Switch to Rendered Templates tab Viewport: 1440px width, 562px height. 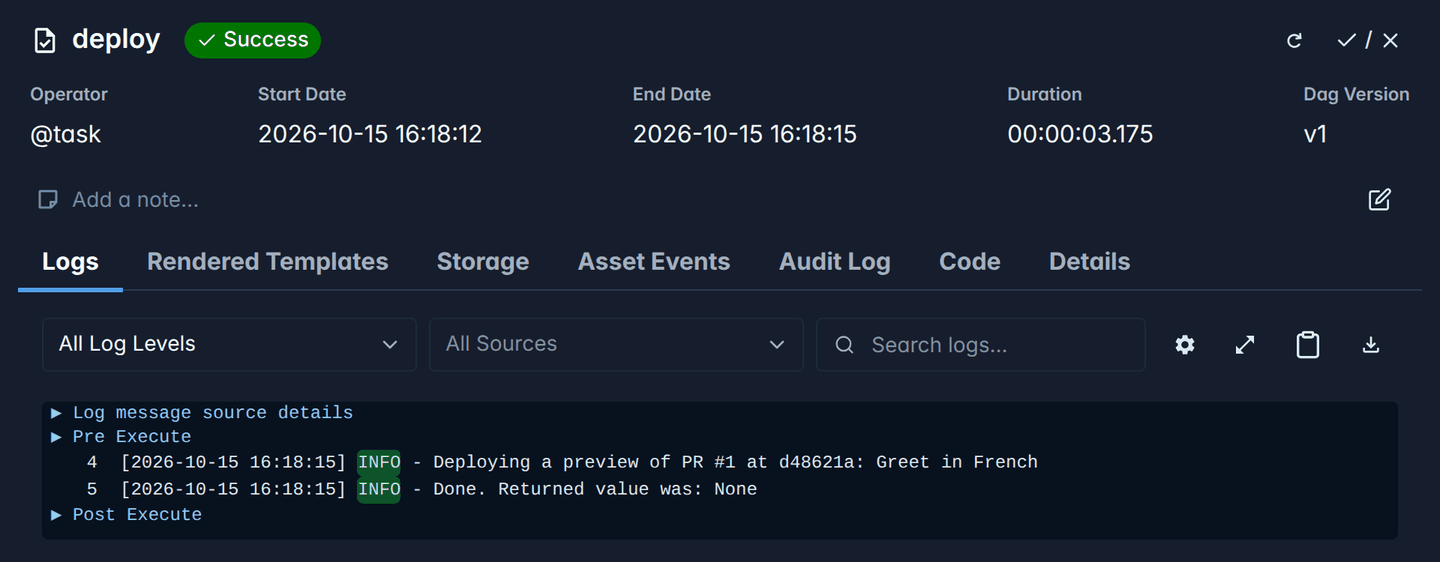point(267,262)
